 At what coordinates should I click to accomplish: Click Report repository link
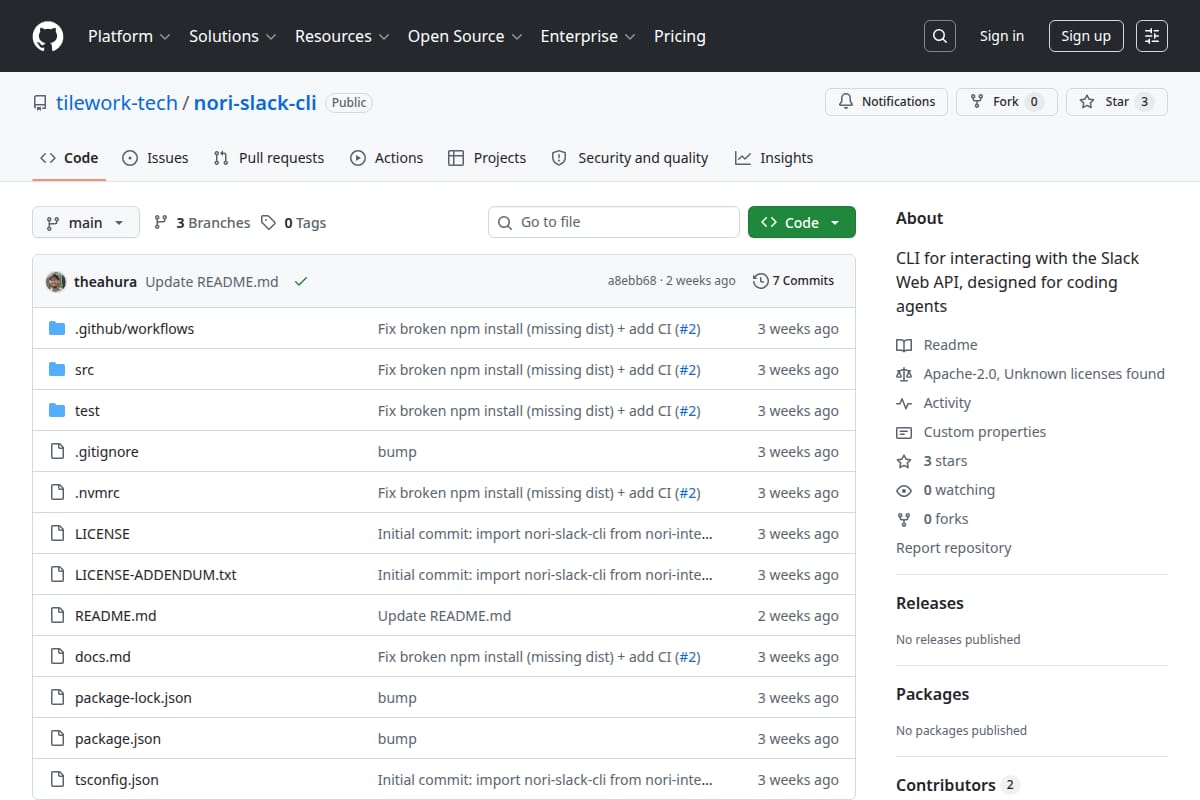coord(953,548)
